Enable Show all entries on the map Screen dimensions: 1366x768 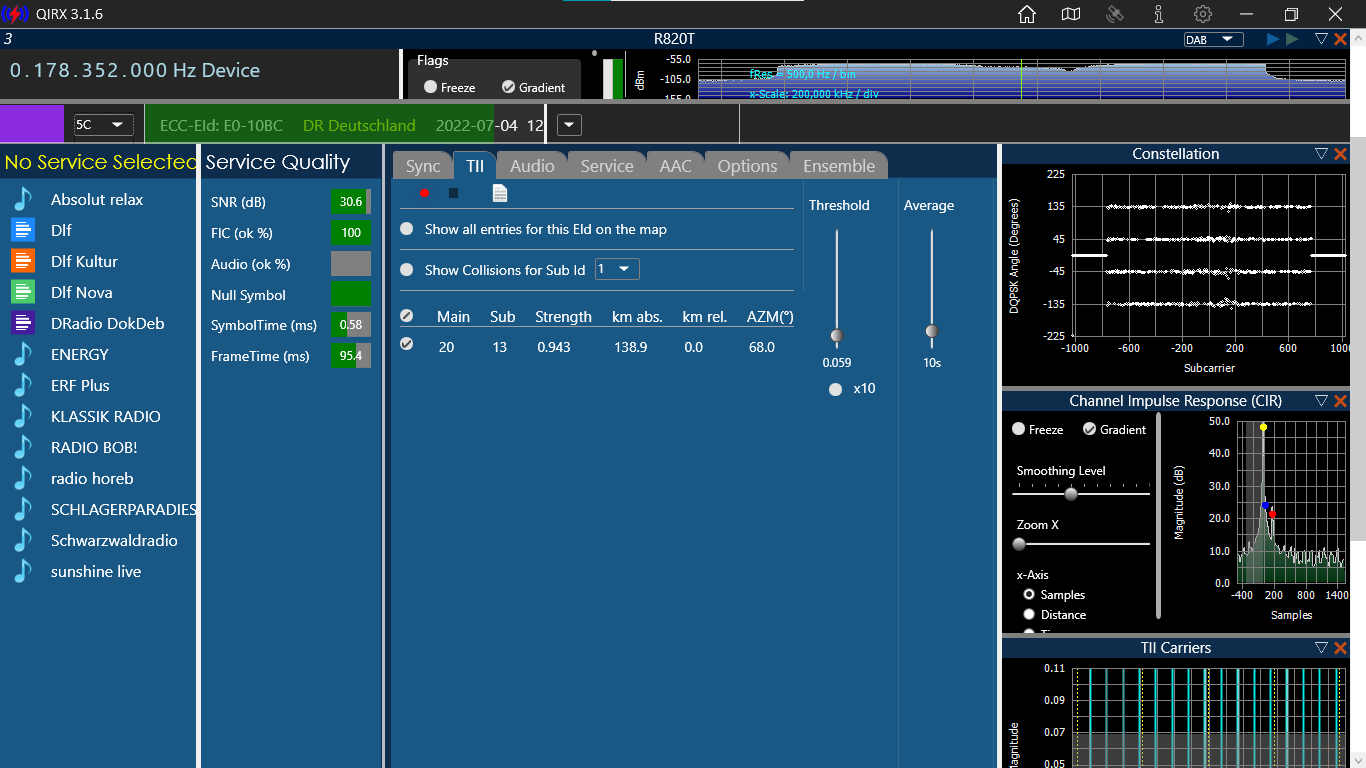[x=407, y=229]
